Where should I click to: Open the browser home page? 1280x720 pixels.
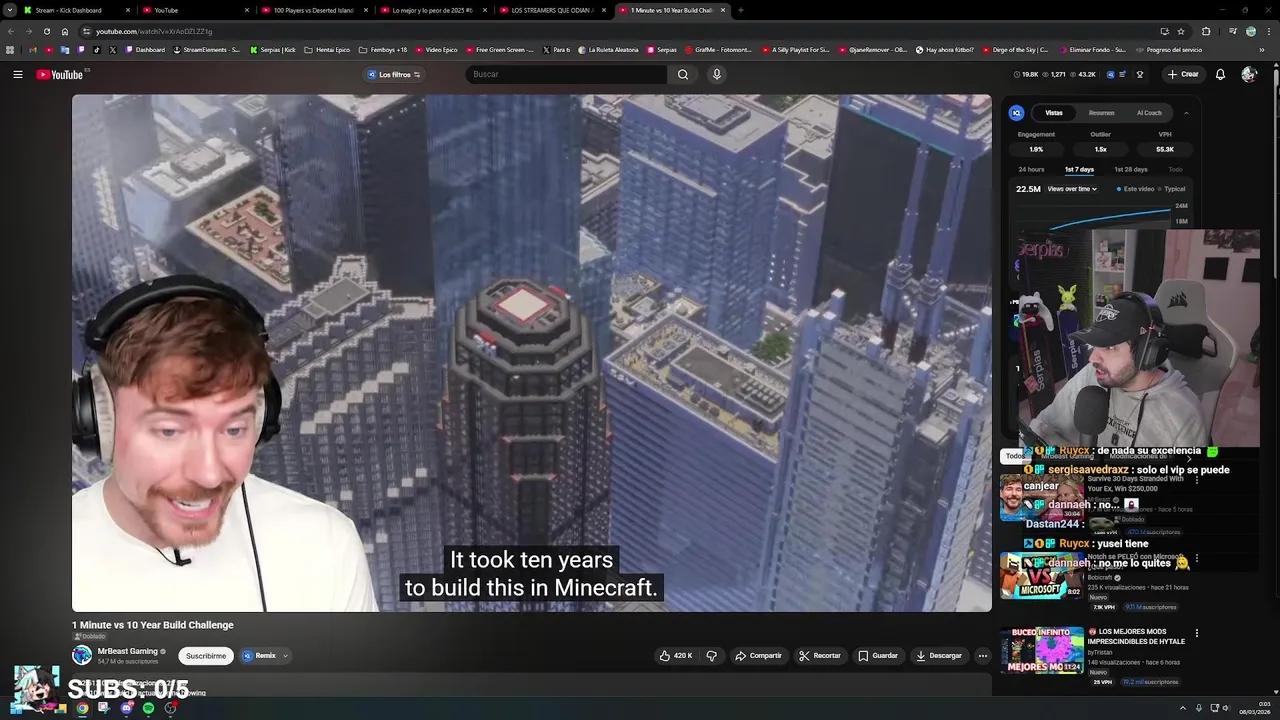tap(65, 31)
